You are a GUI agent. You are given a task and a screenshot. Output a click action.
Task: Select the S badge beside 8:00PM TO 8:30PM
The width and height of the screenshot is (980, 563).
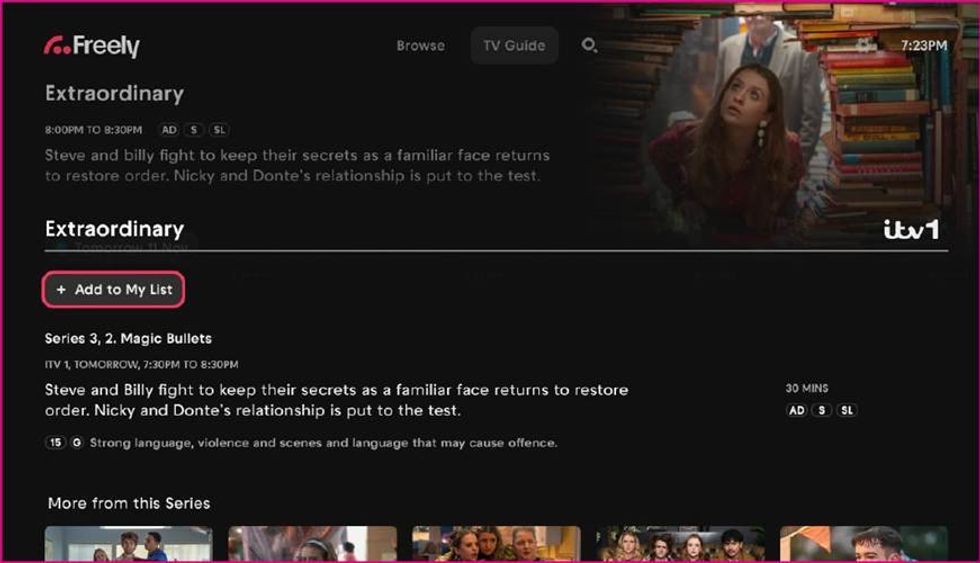(x=194, y=130)
